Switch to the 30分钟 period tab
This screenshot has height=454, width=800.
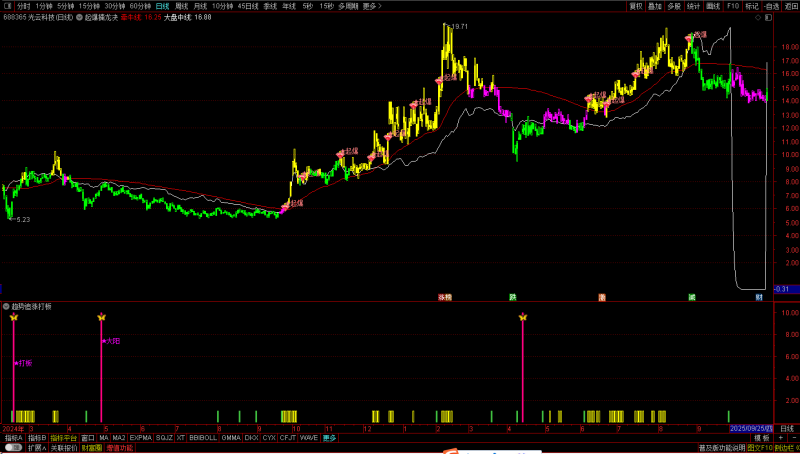(115, 5)
